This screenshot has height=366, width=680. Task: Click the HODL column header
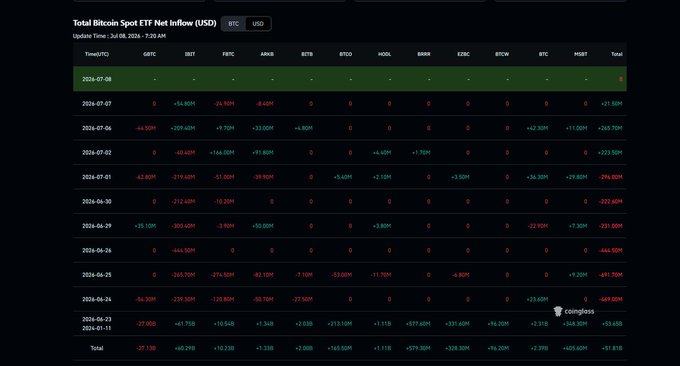(x=384, y=54)
